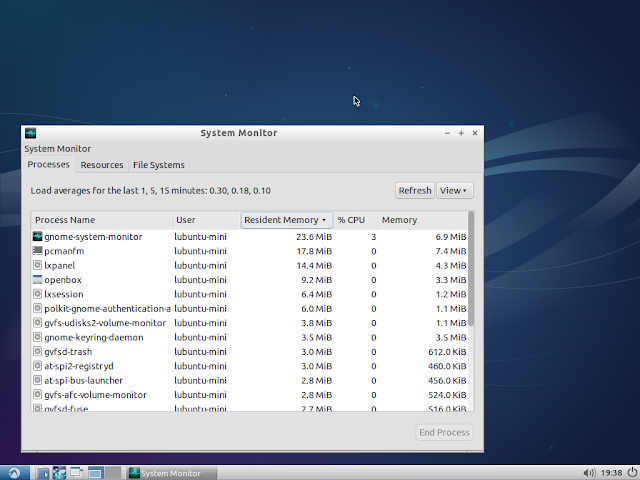
Task: Select the gnome-keyring-daemon process name
Action: click(93, 338)
